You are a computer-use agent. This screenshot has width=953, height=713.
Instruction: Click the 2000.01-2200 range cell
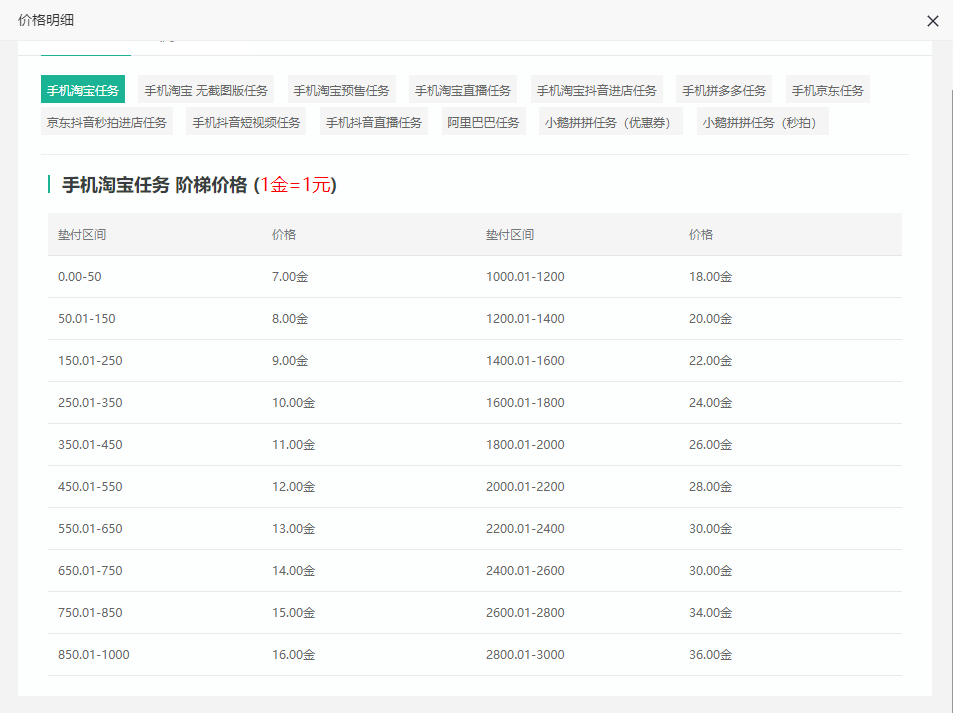coord(525,486)
